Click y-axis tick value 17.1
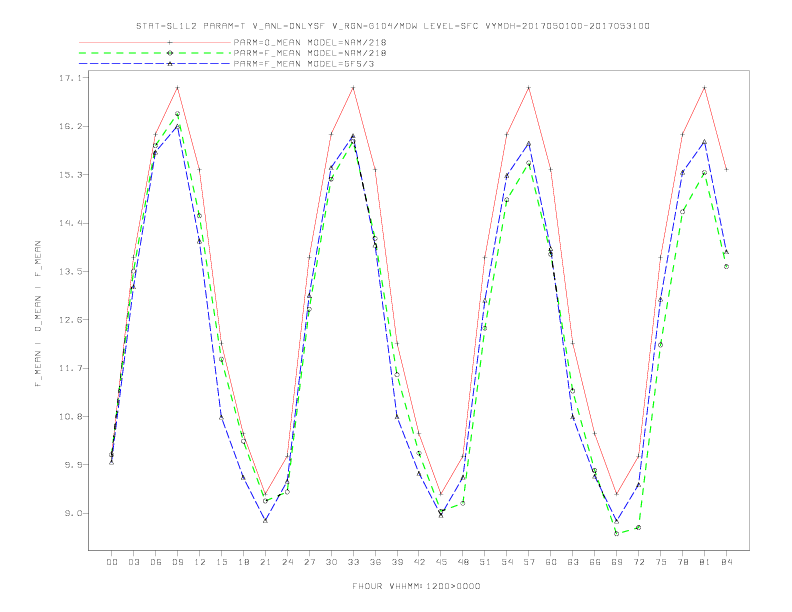 (70, 78)
